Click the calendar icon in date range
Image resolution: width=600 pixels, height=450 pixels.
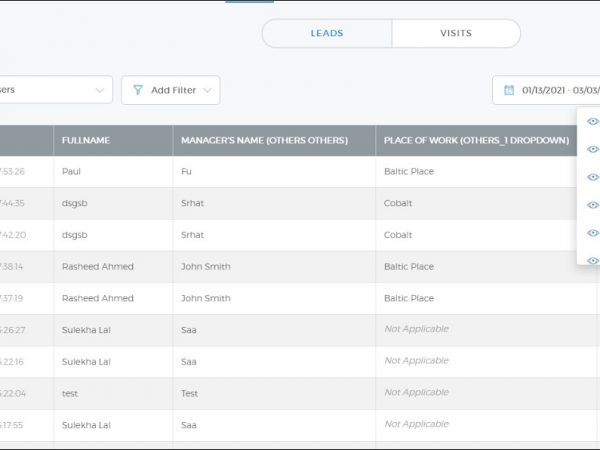point(509,90)
